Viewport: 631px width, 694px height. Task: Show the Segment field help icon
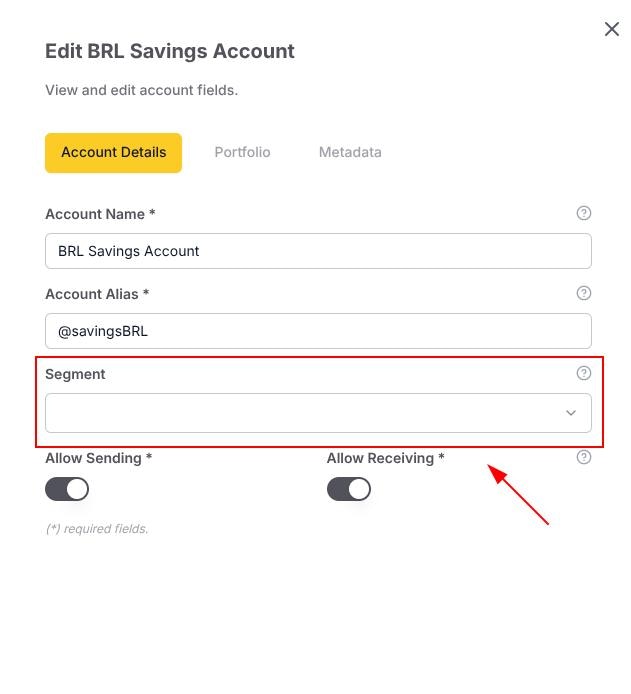point(584,373)
